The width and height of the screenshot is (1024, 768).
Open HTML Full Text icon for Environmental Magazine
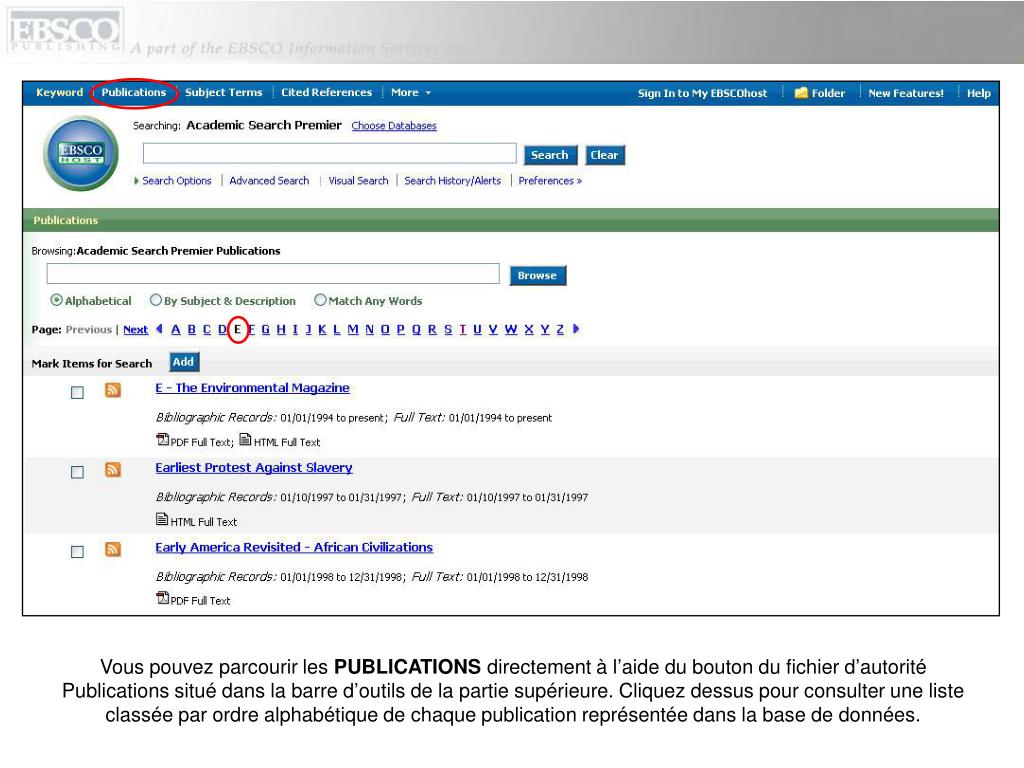pos(245,440)
